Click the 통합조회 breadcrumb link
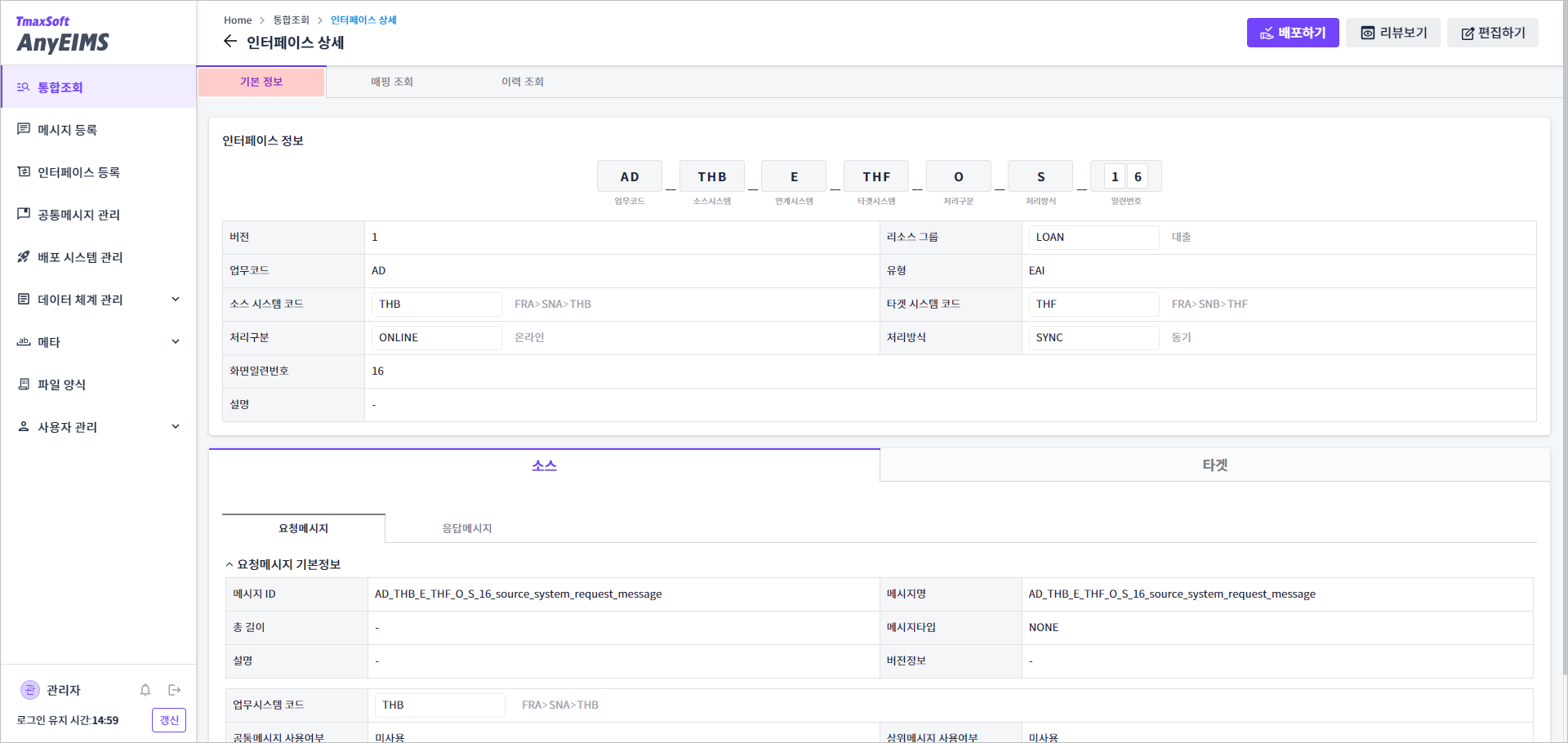This screenshot has width=1568, height=743. (x=291, y=20)
